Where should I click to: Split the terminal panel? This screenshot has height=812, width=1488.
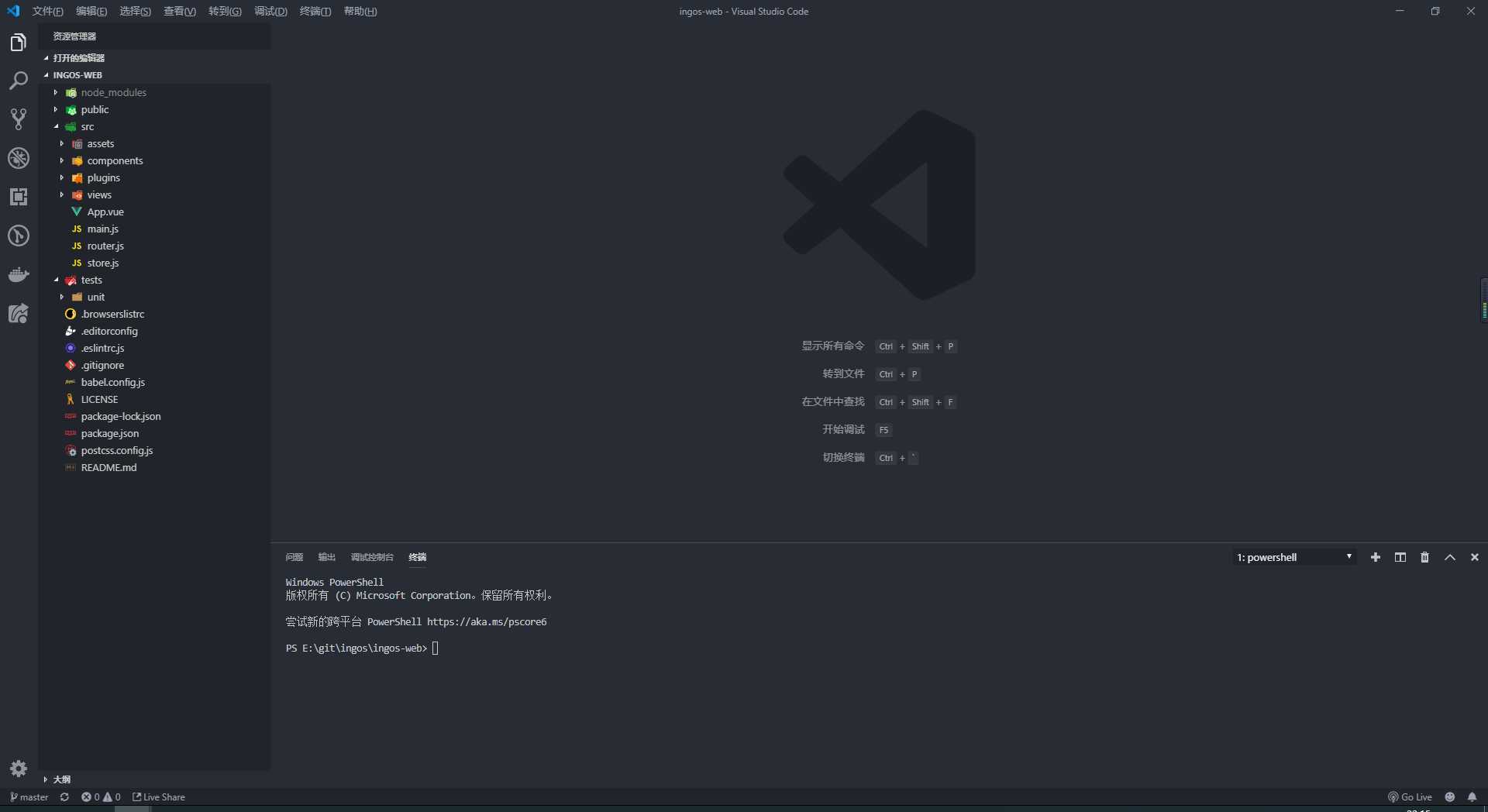pos(1400,557)
